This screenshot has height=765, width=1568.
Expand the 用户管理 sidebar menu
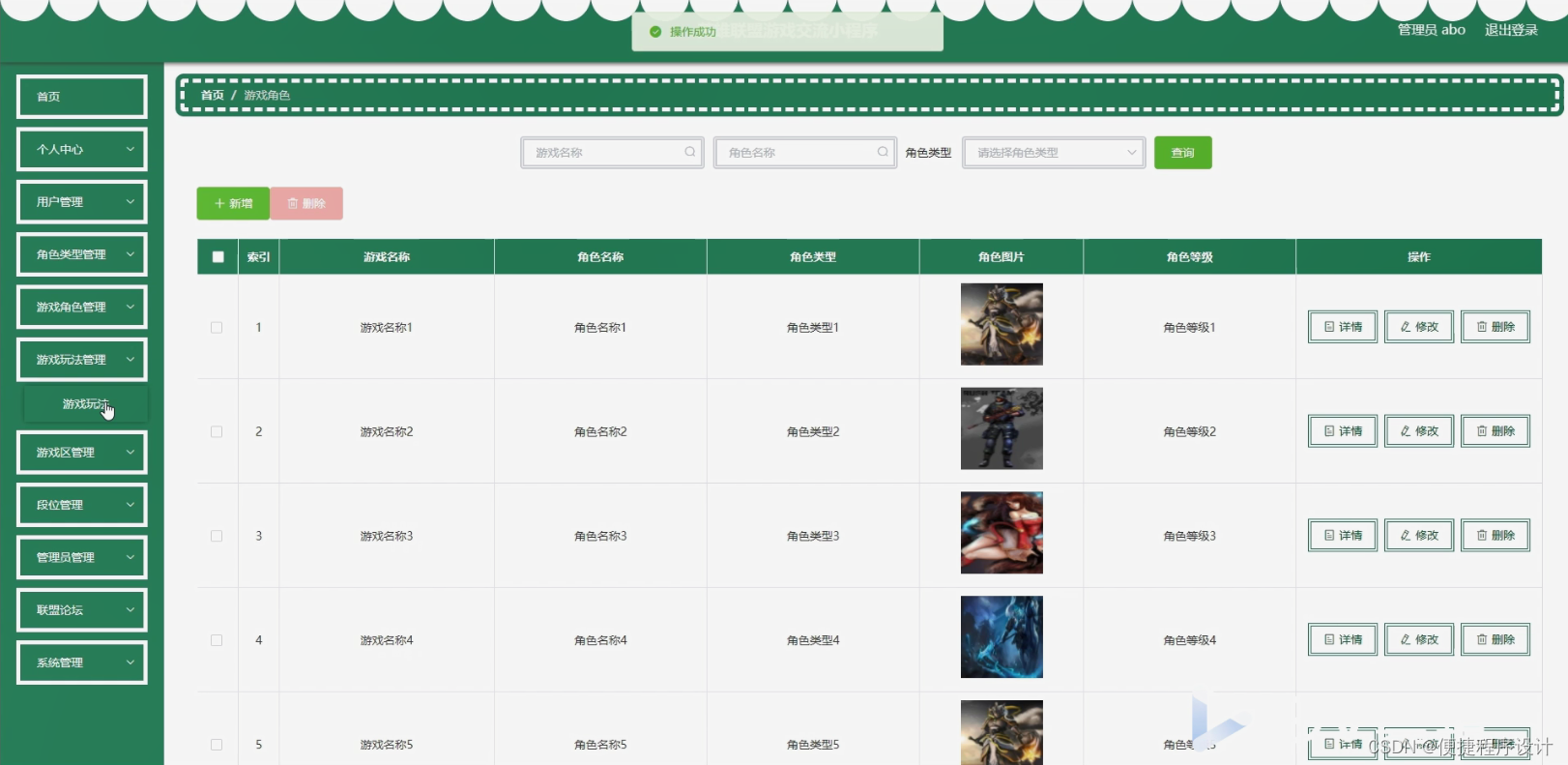[82, 202]
